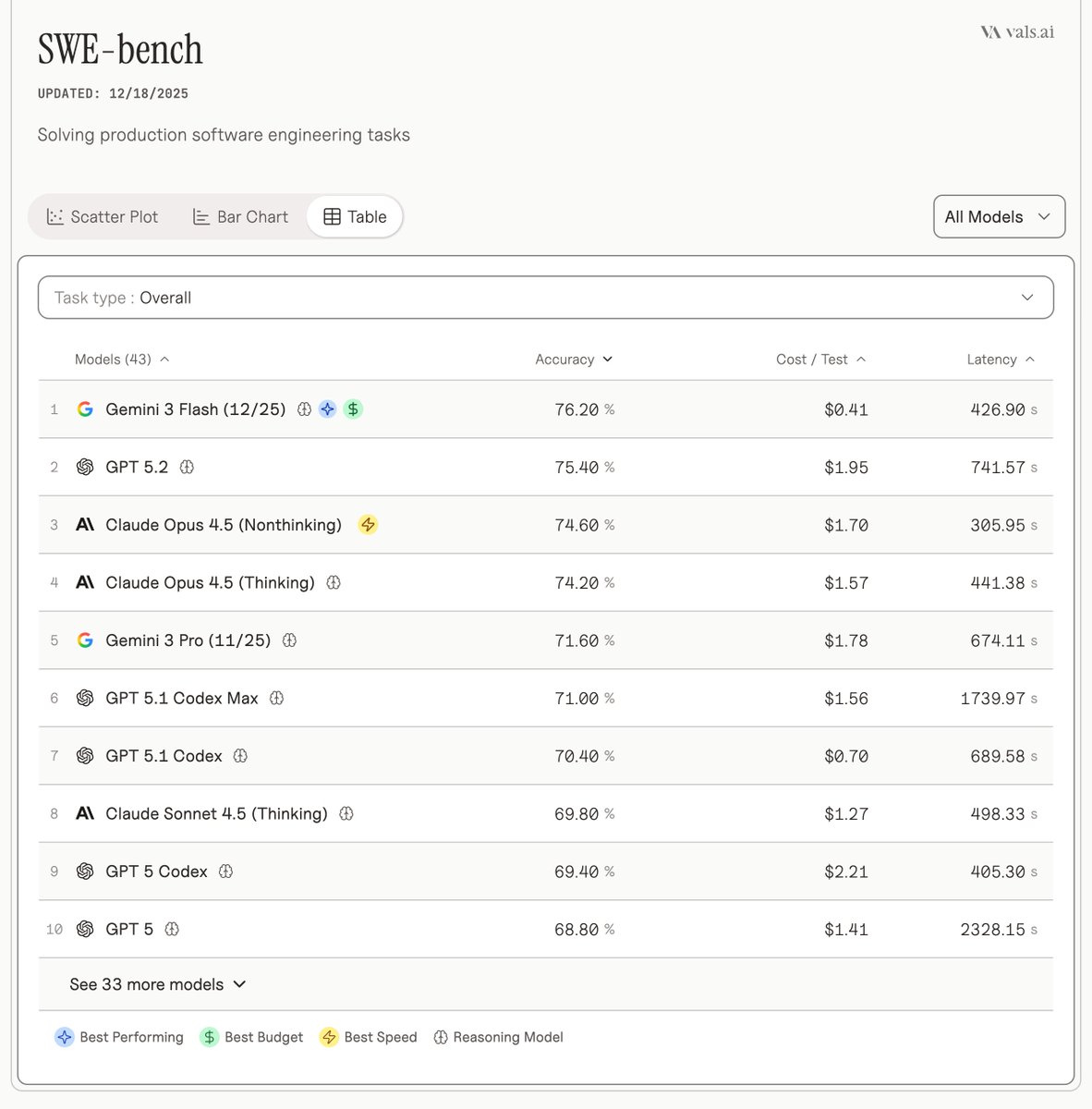The image size is (1092, 1109).
Task: Click the Best Budget legend dollar icon
Action: point(209,1037)
